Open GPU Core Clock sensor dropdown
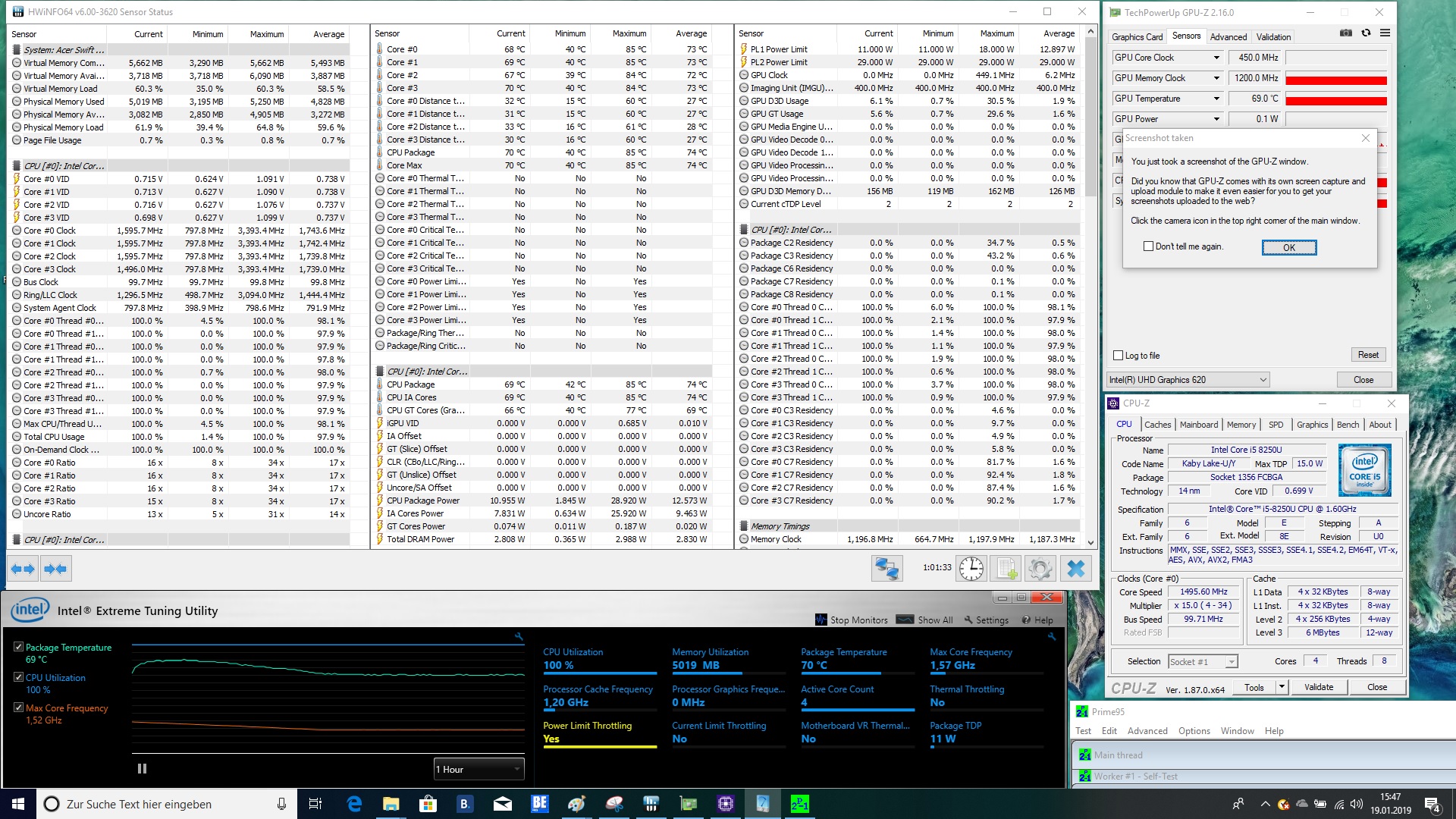This screenshot has width=1456, height=819. pos(1216,58)
